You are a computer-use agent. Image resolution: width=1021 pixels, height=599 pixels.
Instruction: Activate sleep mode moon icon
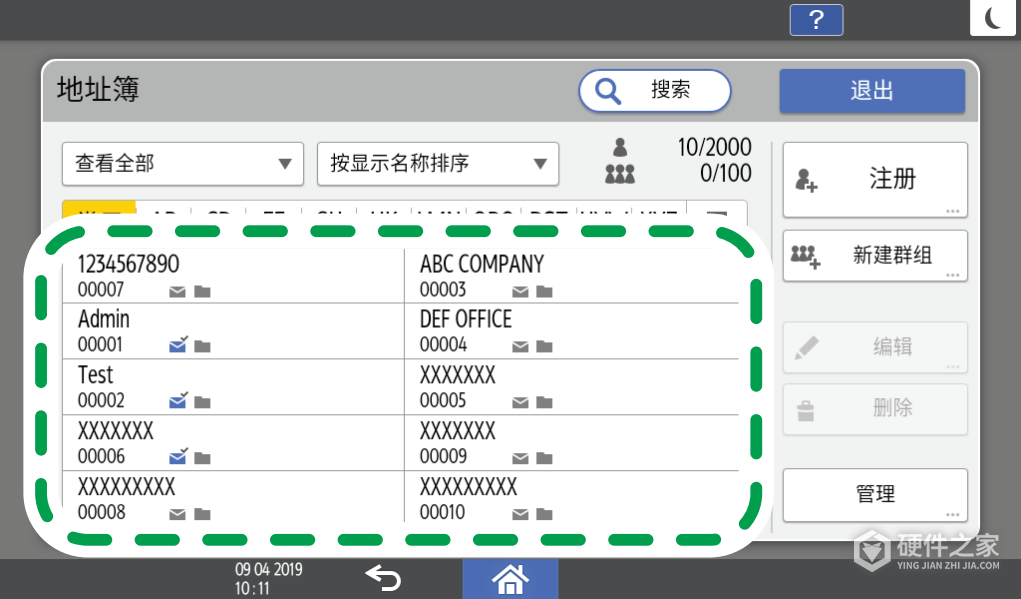click(993, 18)
